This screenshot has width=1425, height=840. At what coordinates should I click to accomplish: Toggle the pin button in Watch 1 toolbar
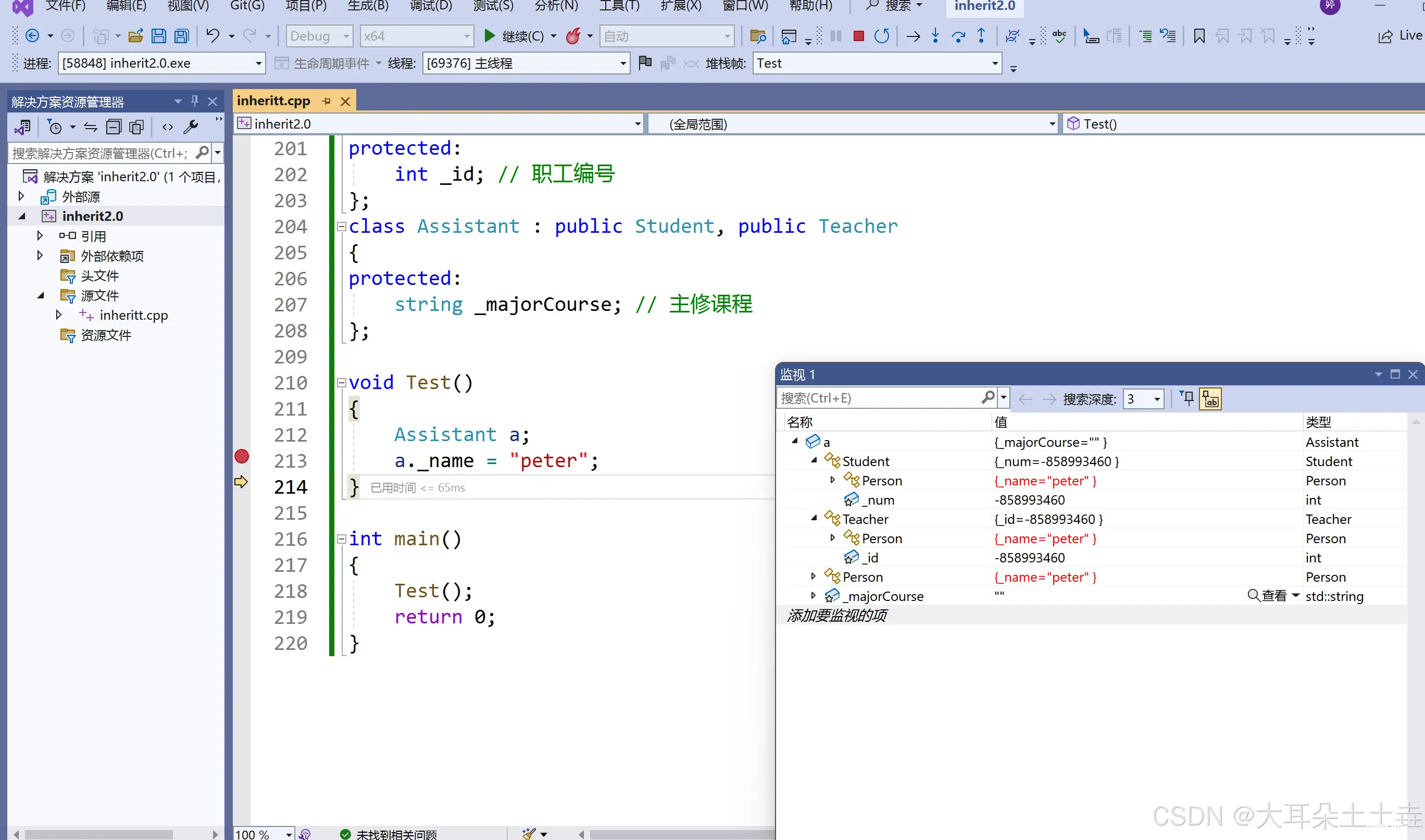tap(1187, 398)
